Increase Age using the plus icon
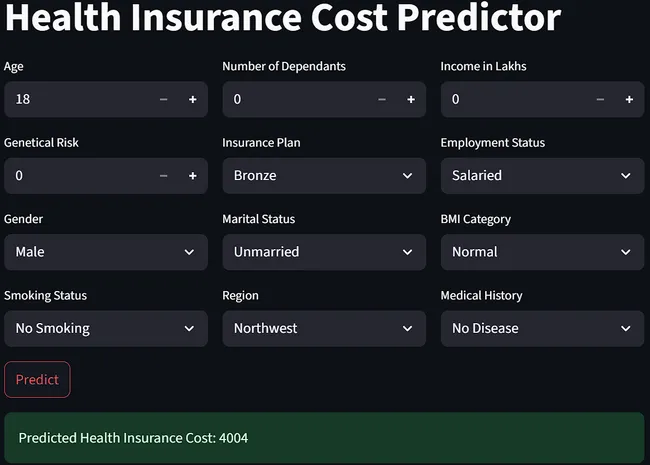 click(193, 99)
